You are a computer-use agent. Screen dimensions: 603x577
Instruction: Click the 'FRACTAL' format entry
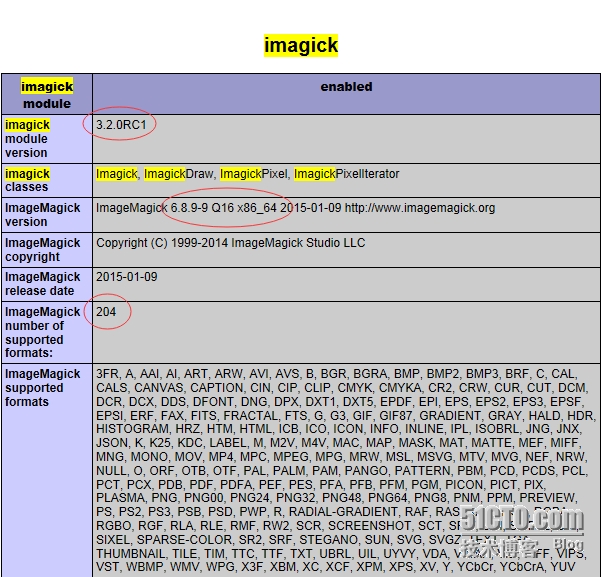(250, 416)
